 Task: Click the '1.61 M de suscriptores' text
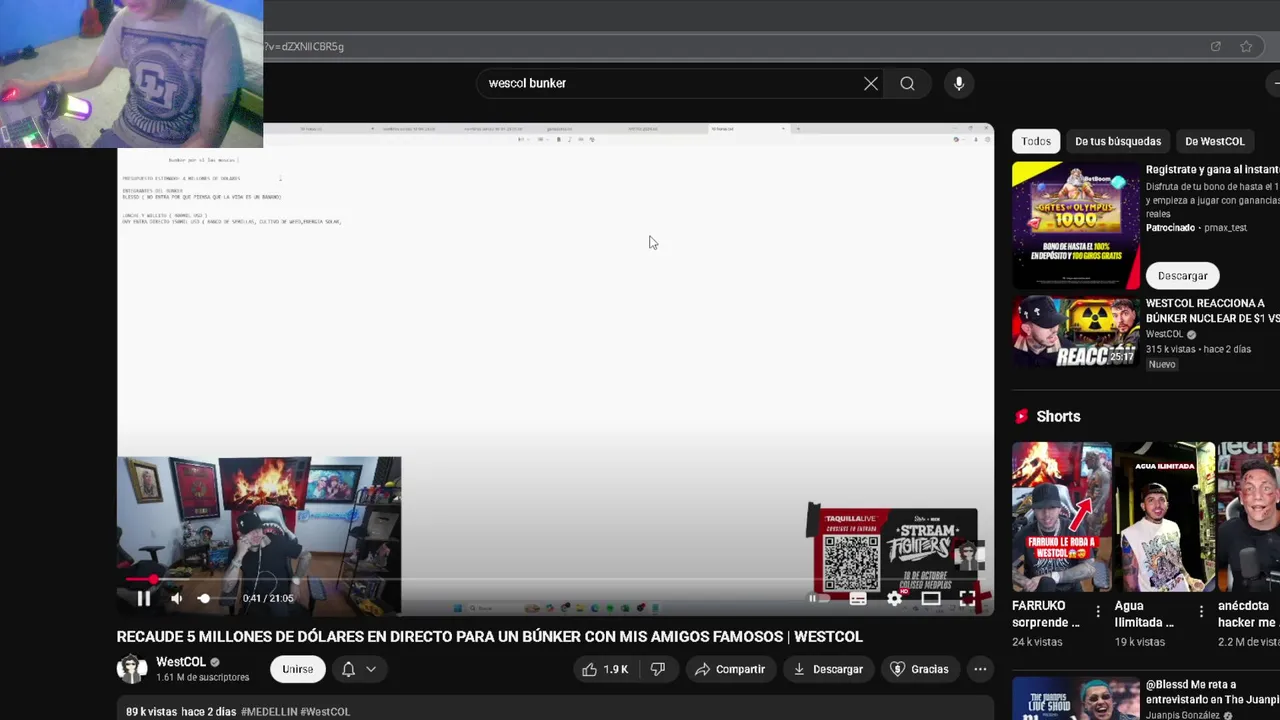click(x=203, y=678)
